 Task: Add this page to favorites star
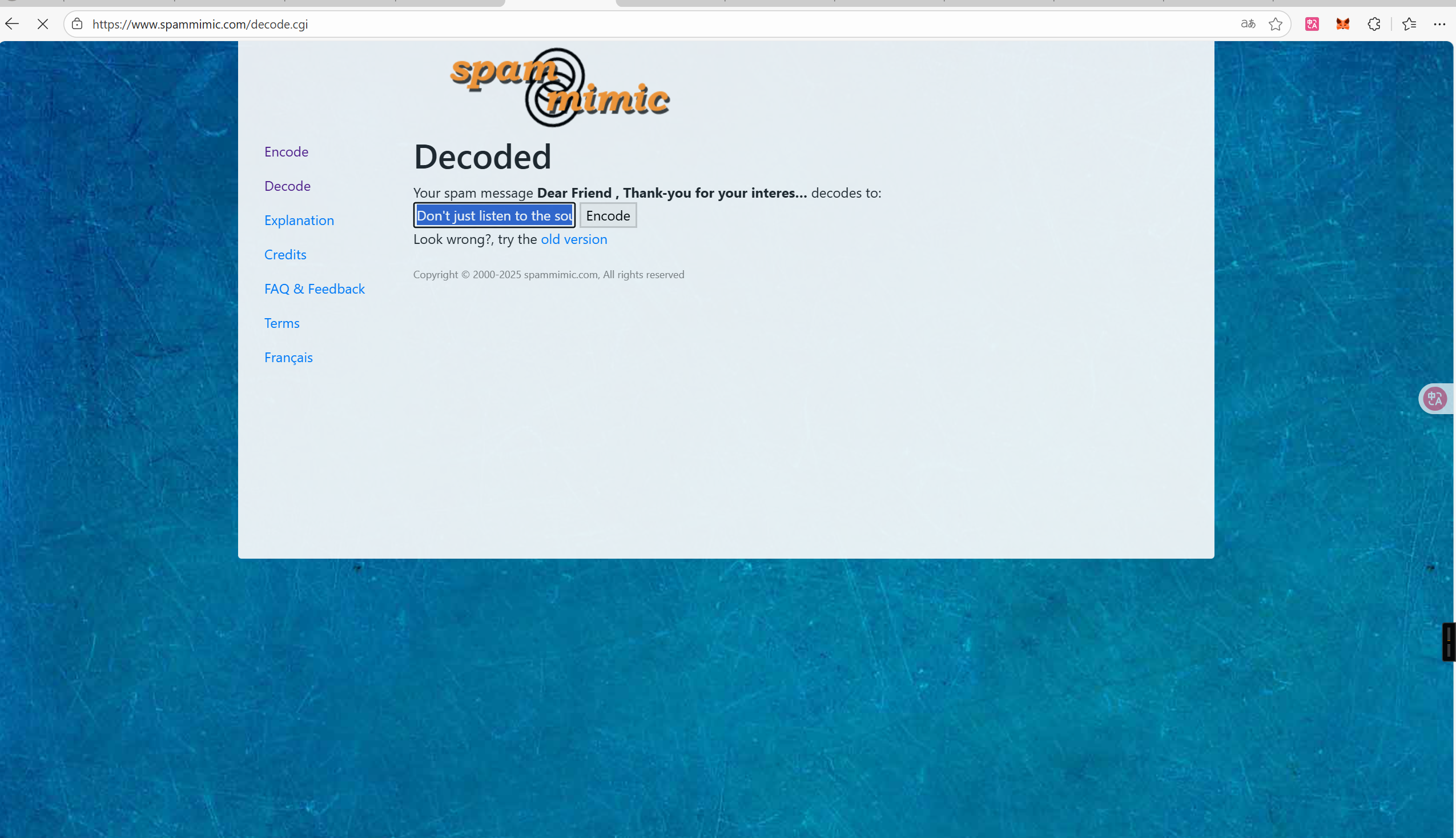[x=1276, y=23]
